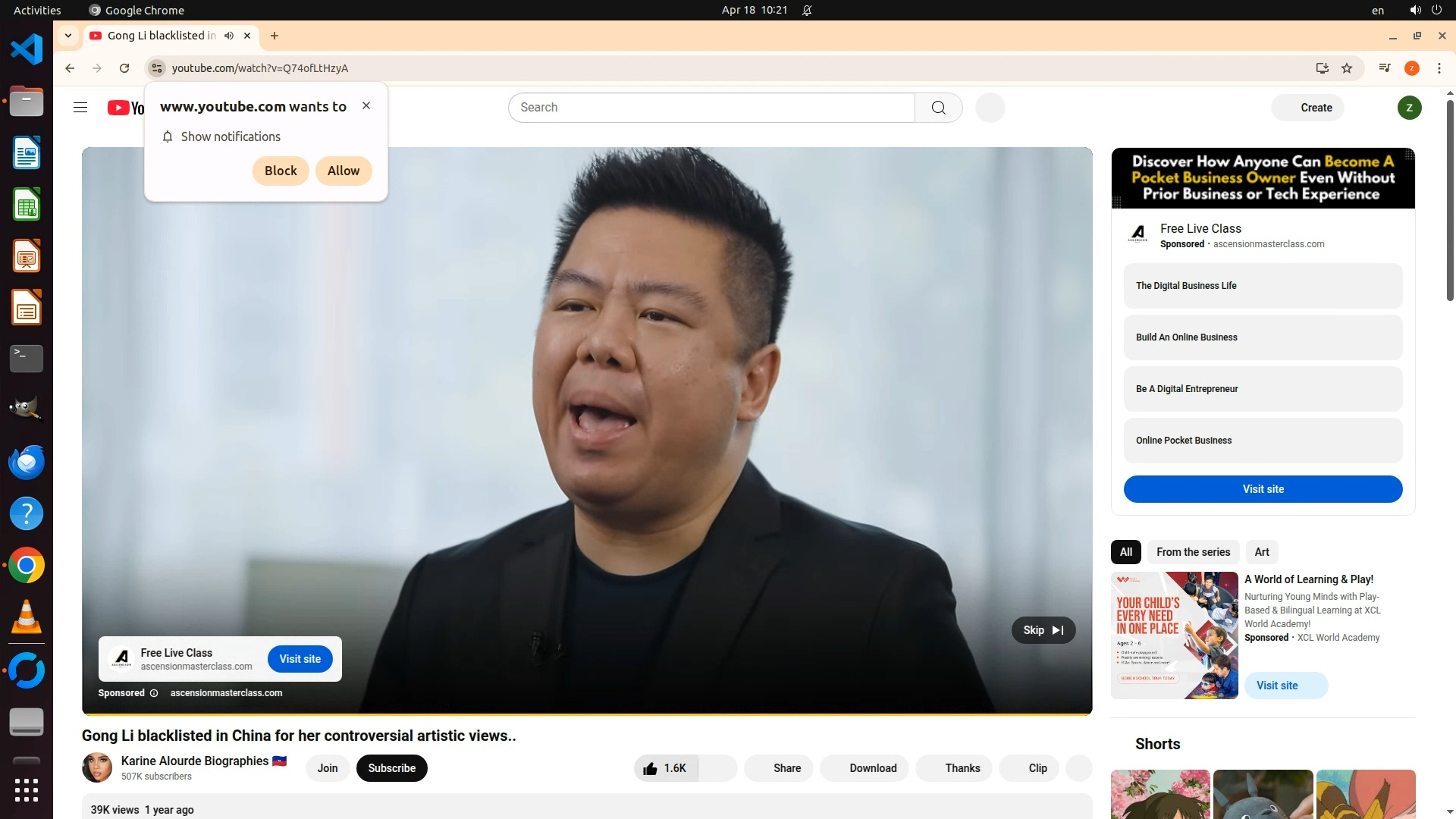1456x819 pixels.
Task: Click the like thumbs-up button
Action: coord(665,768)
